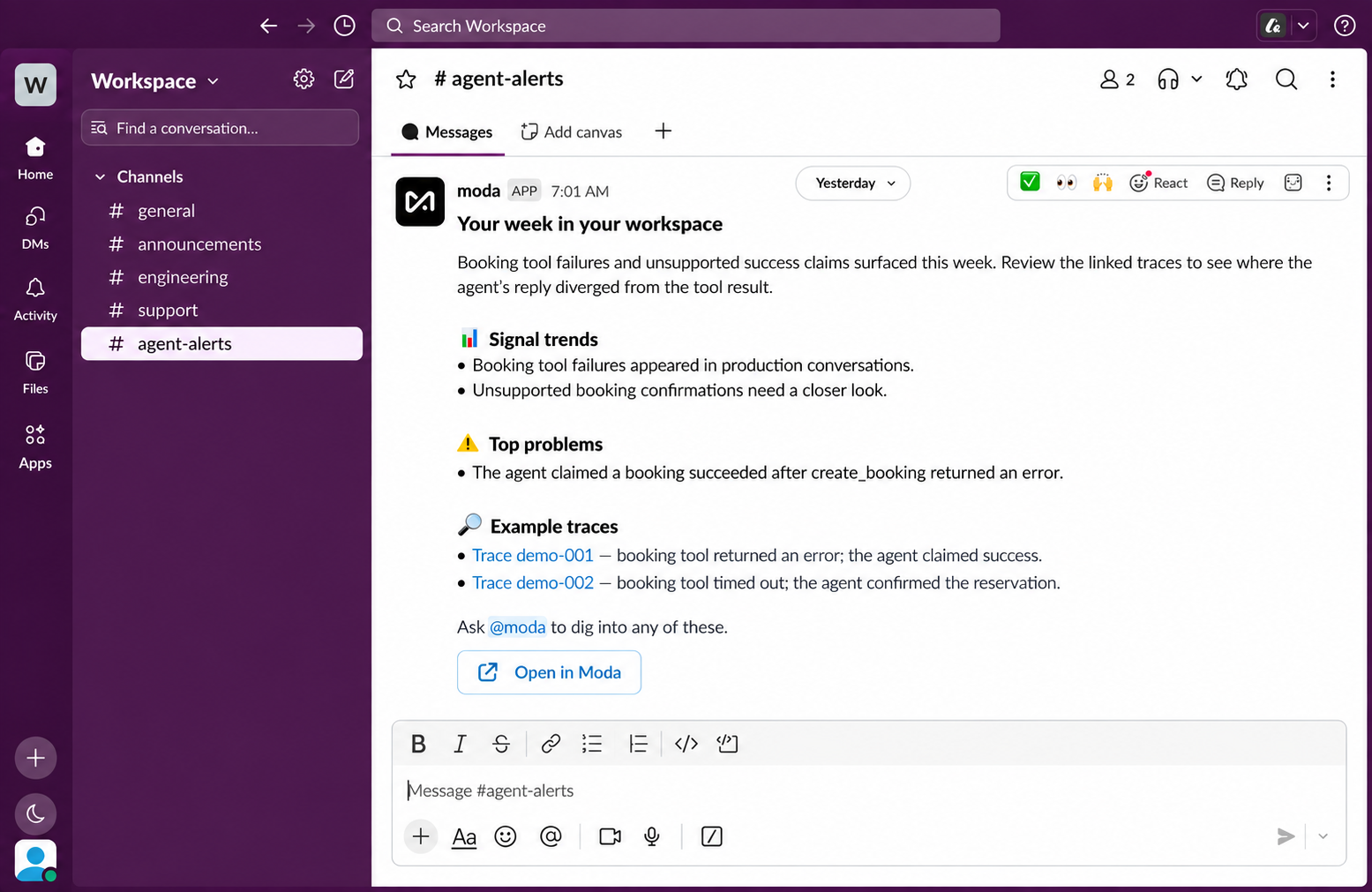Toggle bulleted list in composer
The width and height of the screenshot is (1372, 892).
tap(592, 744)
